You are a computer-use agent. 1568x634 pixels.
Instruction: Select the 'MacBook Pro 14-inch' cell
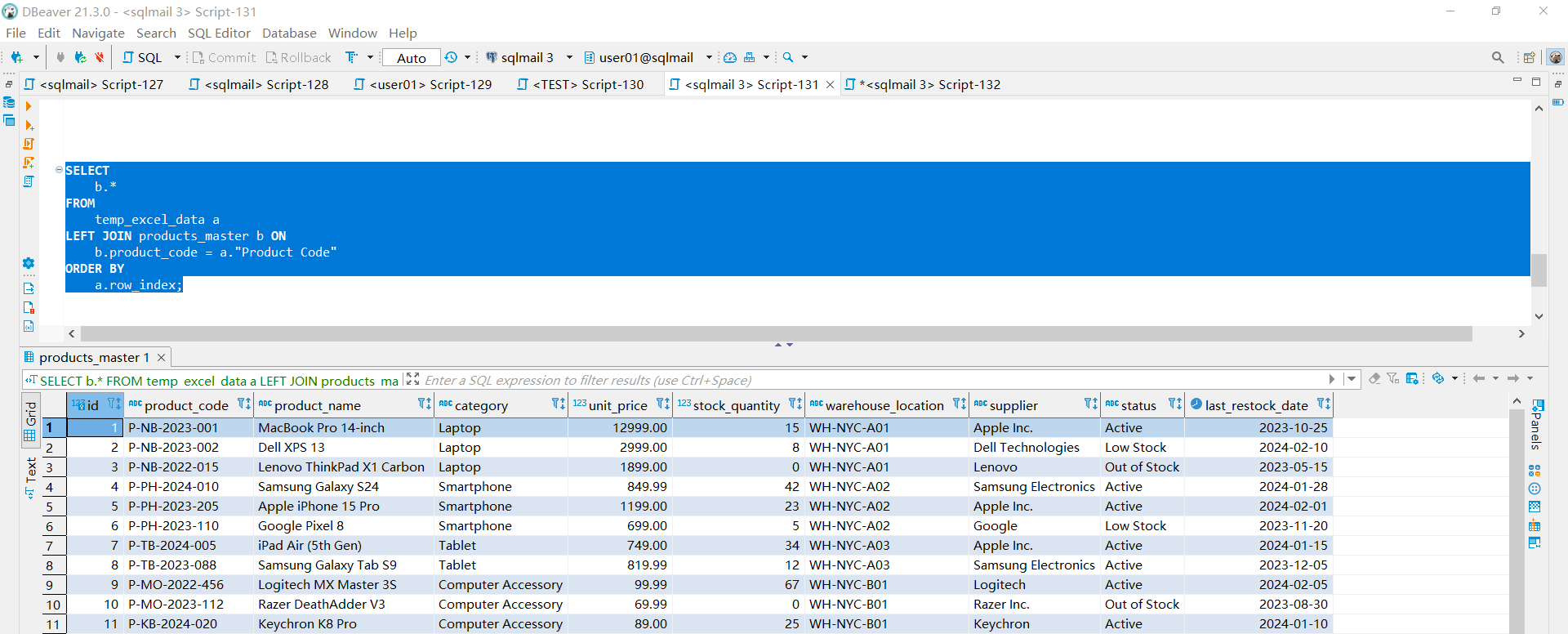[344, 427]
